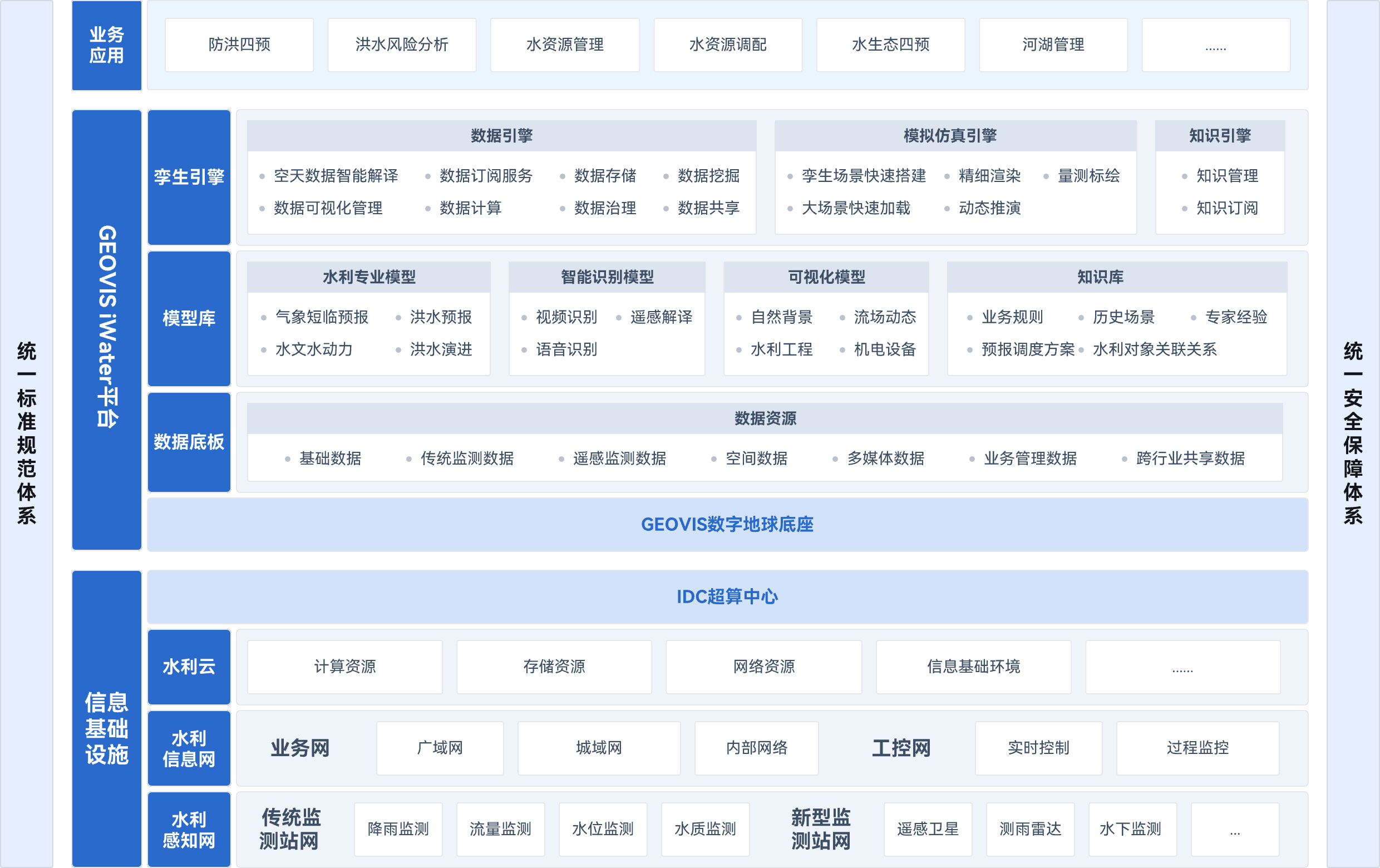The image size is (1380, 868).
Task: Click 空天数据智能解译 item
Action: coord(336,176)
